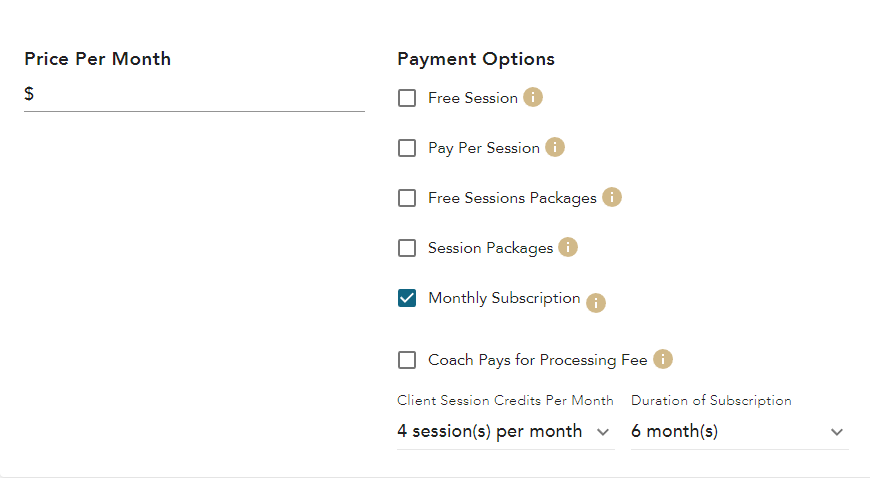The height and width of the screenshot is (478, 870).
Task: Click chevron next to 4 session(s) per month
Action: click(603, 432)
